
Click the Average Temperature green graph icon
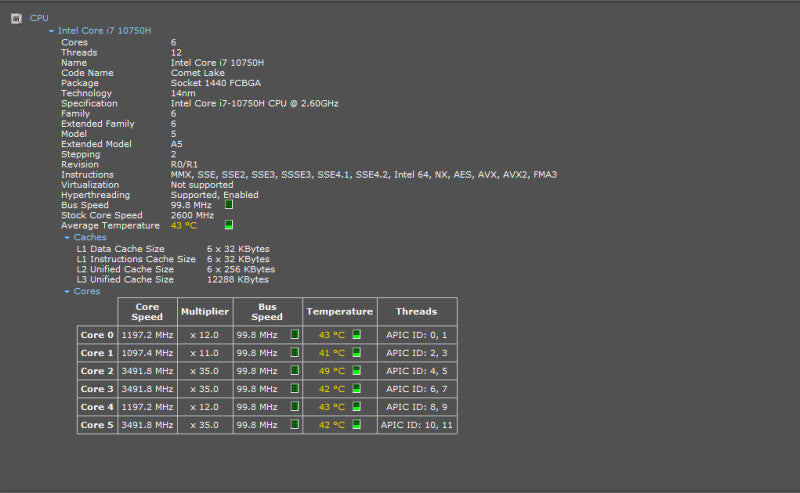[229, 225]
